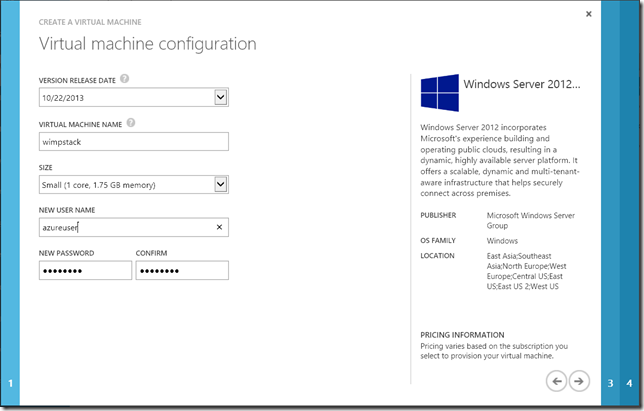Go to wizard step 1
Viewport: 644px width, 411px height.
10,383
